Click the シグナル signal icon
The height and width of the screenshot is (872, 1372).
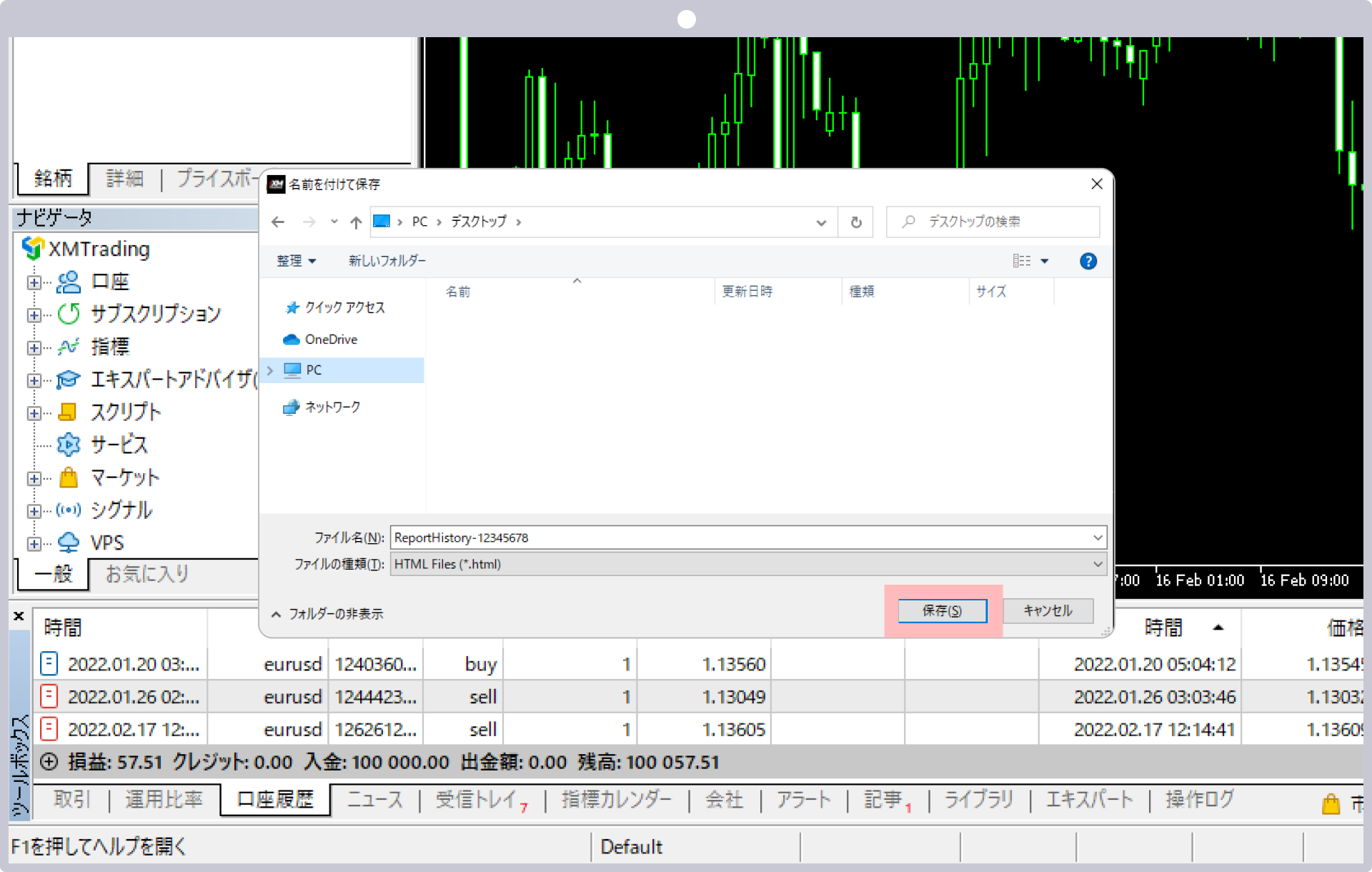69,510
